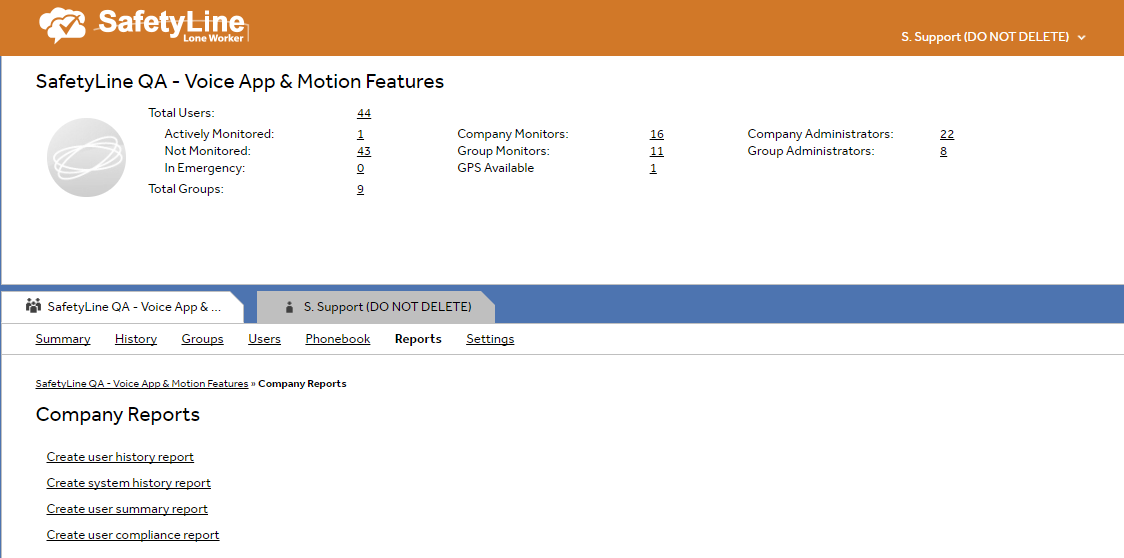Click the group icon on company tab
This screenshot has height=558, width=1124.
pos(34,307)
